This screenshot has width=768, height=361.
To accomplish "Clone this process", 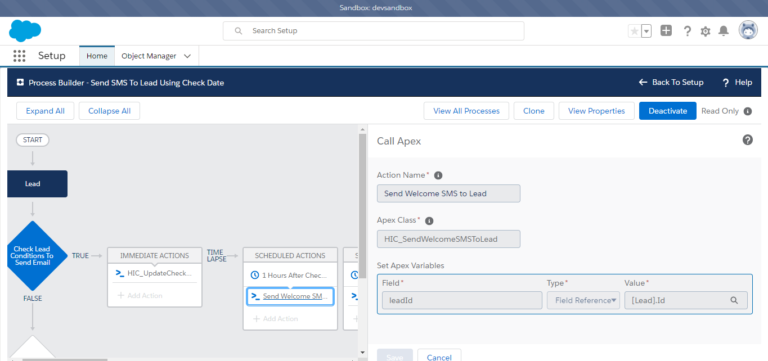I will pyautogui.click(x=534, y=111).
